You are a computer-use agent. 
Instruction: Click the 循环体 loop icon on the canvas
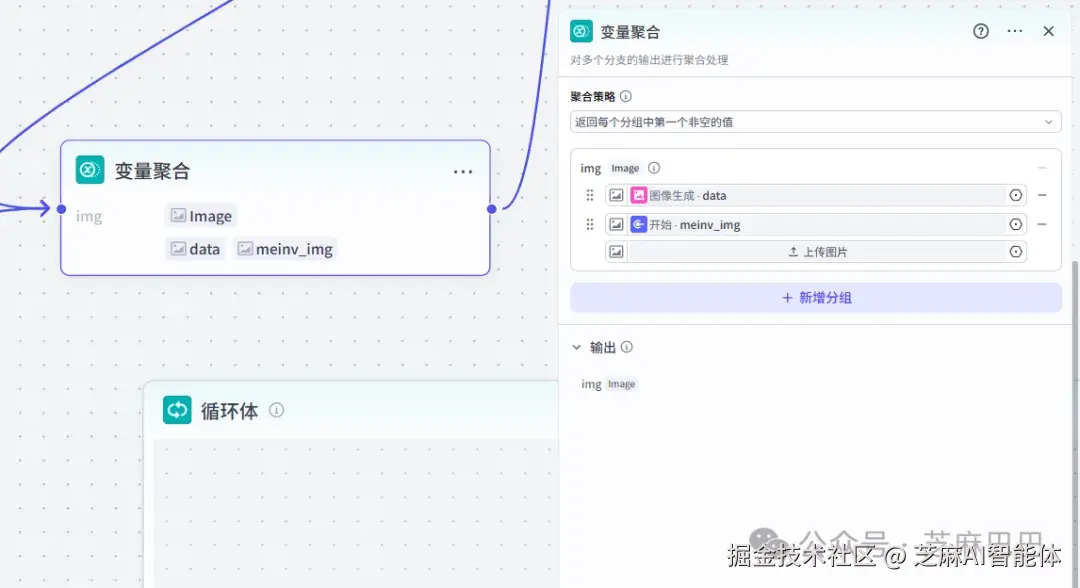(x=177, y=410)
